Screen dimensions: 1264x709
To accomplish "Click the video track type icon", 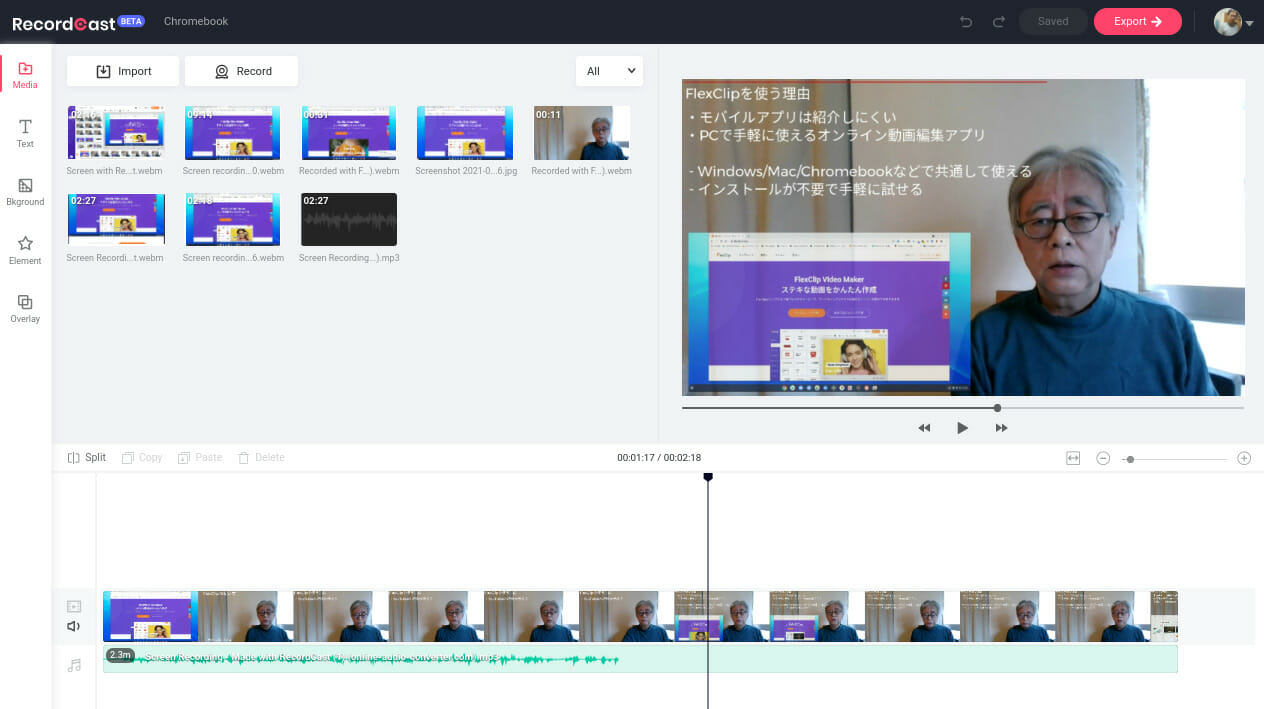I will click(x=74, y=606).
